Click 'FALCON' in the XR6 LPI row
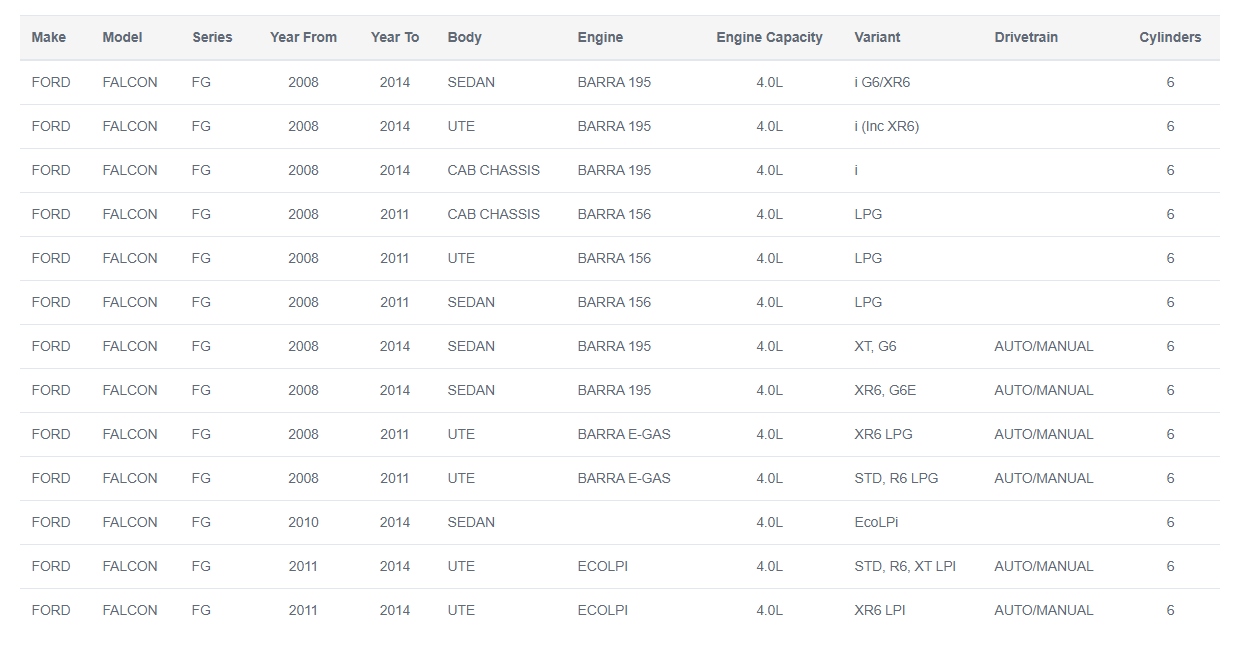1238x667 pixels. coord(130,610)
